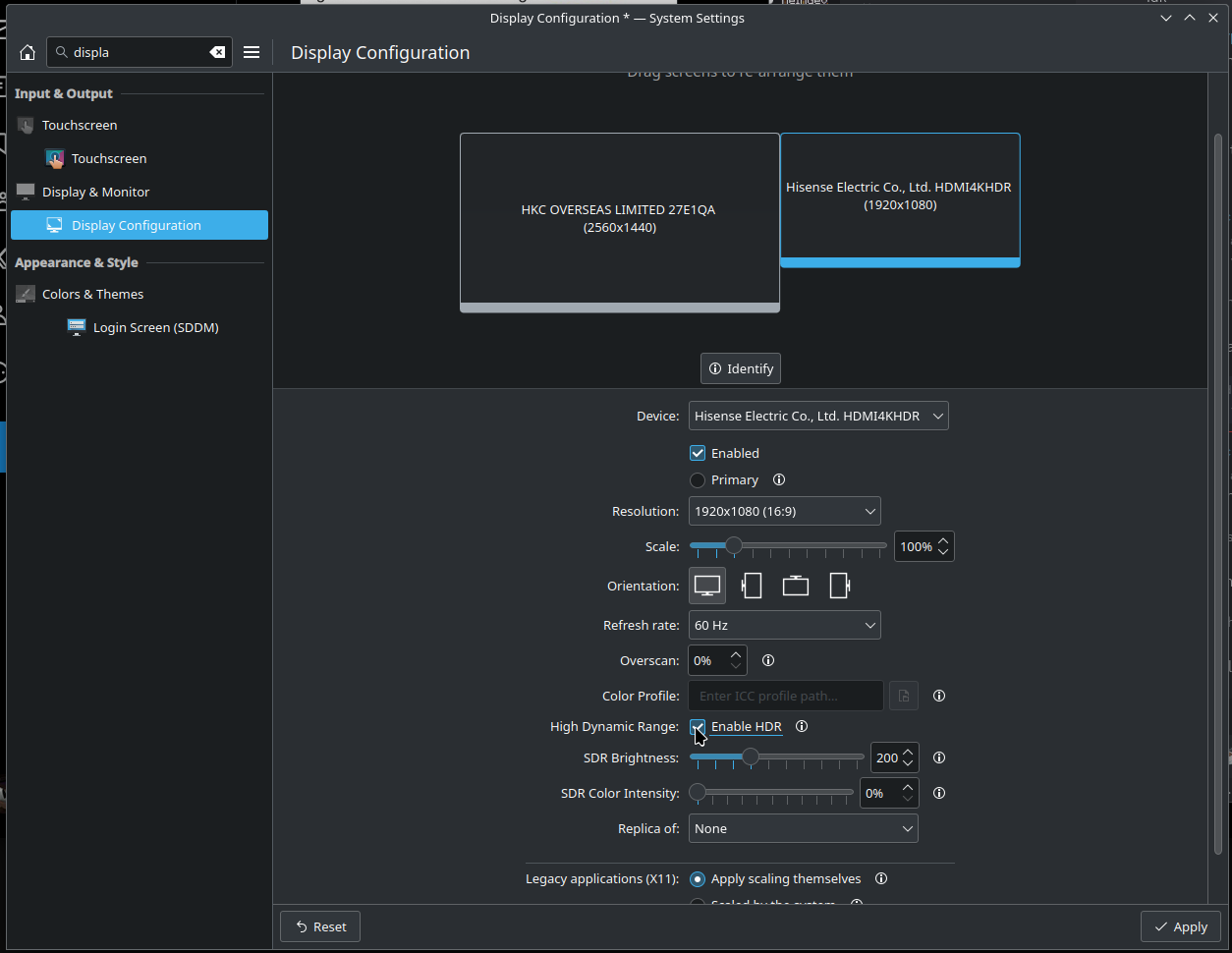Select the Primary radio button

coord(698,480)
